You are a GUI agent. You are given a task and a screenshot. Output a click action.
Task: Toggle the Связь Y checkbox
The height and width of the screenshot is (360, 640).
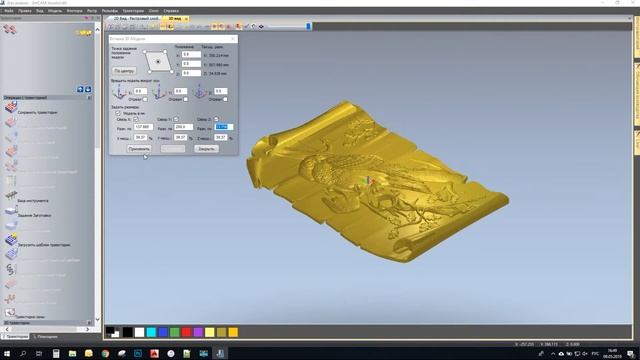[176, 119]
